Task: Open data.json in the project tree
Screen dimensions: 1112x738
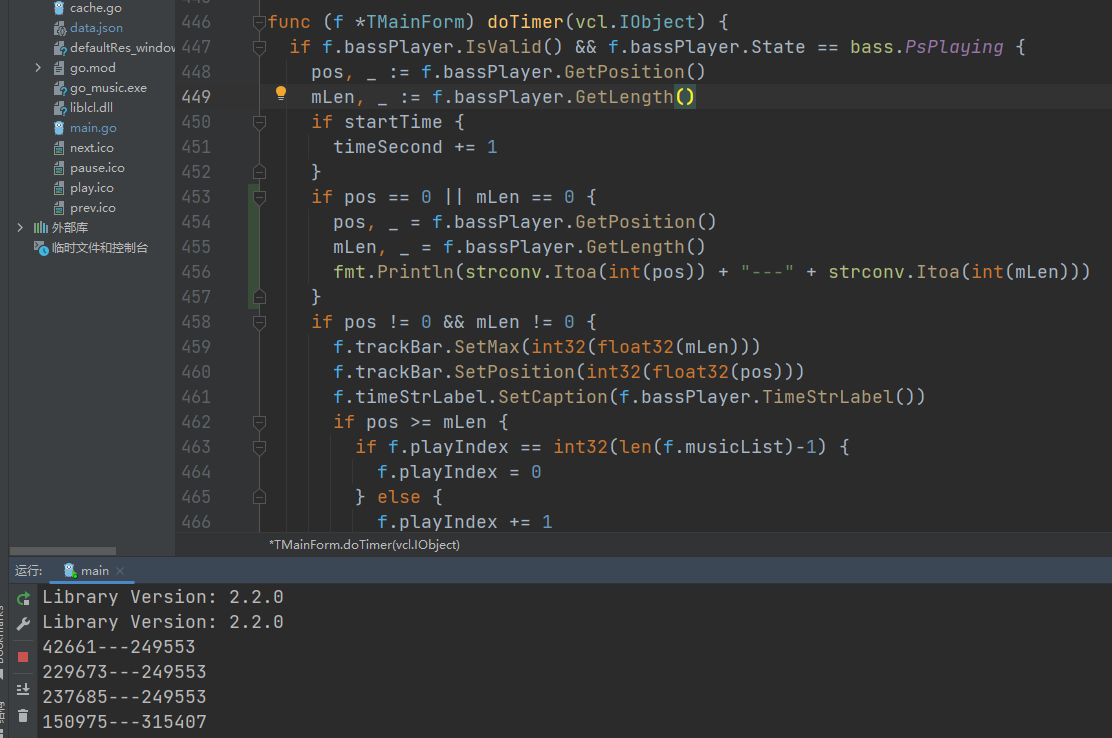Action: pyautogui.click(x=96, y=28)
